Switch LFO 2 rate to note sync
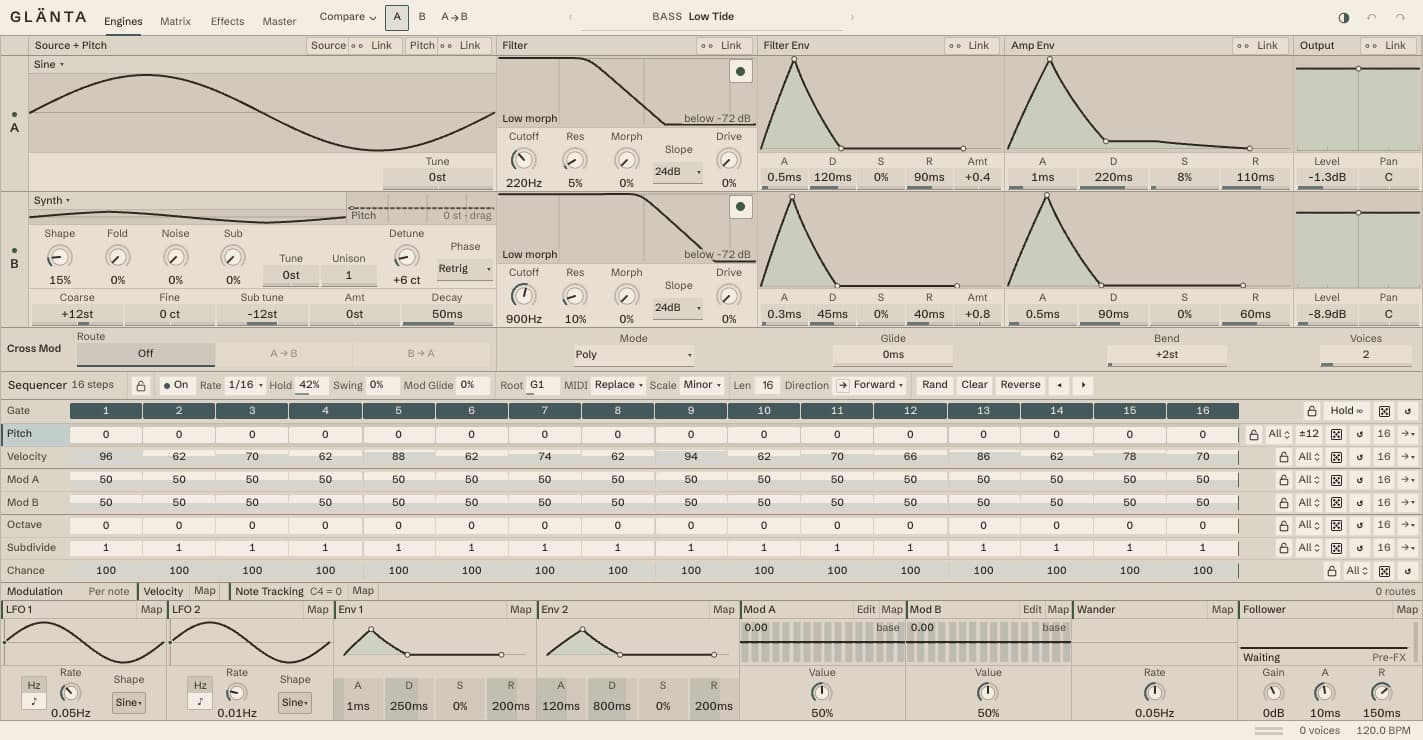The width and height of the screenshot is (1423, 740). [x=200, y=701]
